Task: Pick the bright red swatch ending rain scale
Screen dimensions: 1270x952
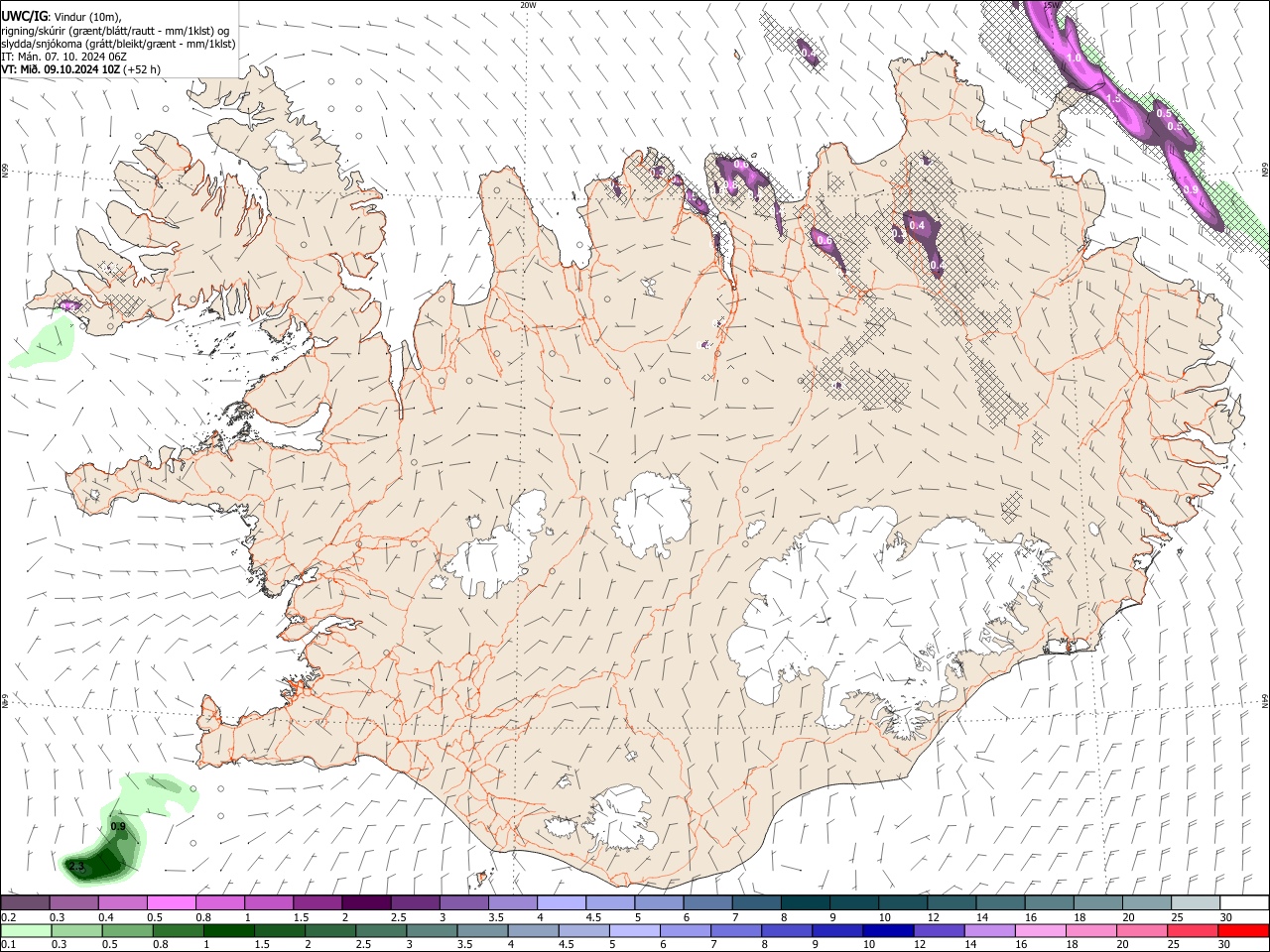Action: [x=1243, y=930]
